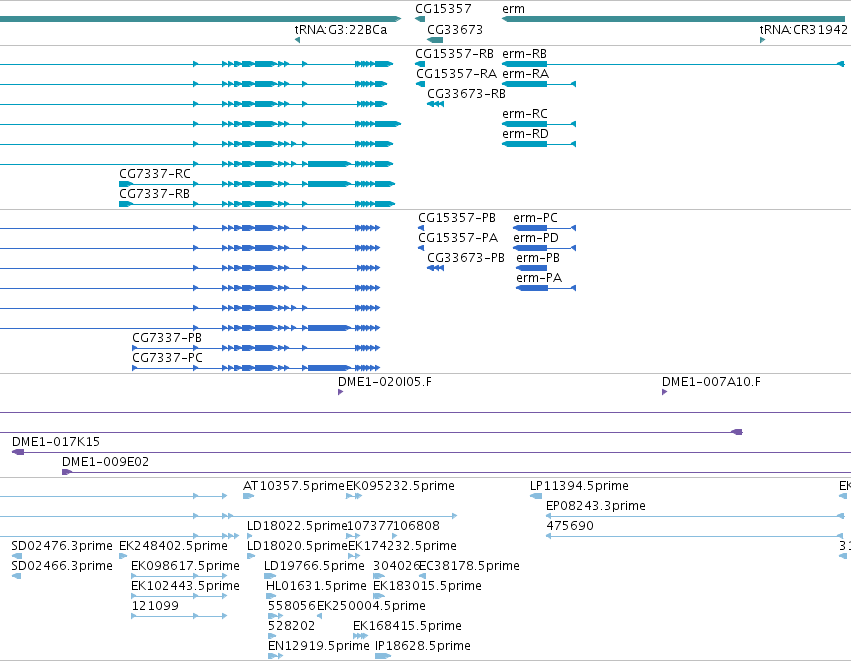The image size is (851, 661).
Task: Select the CG33673 gene feature
Action: pos(435,40)
